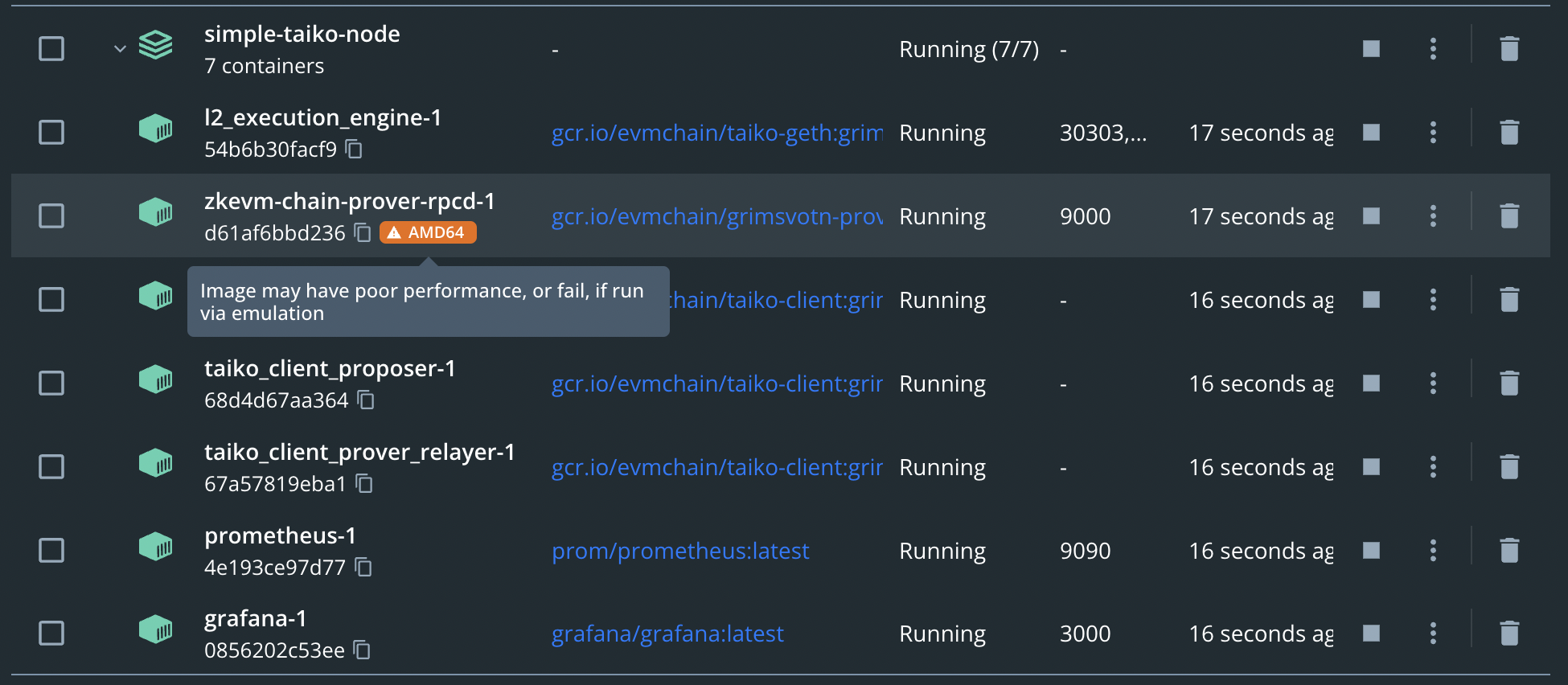Delete the taiko_client_proposer-1 container
This screenshot has width=1568, height=685.
[x=1509, y=384]
